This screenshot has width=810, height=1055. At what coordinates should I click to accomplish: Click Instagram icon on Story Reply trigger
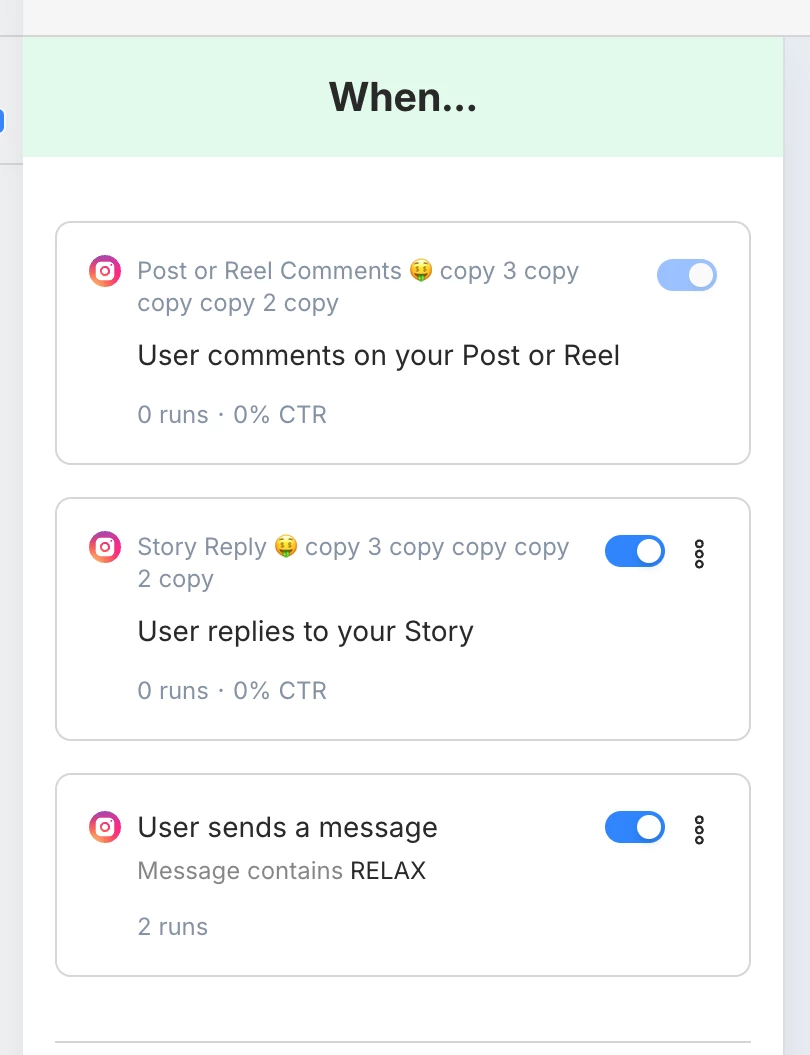pyautogui.click(x=105, y=547)
